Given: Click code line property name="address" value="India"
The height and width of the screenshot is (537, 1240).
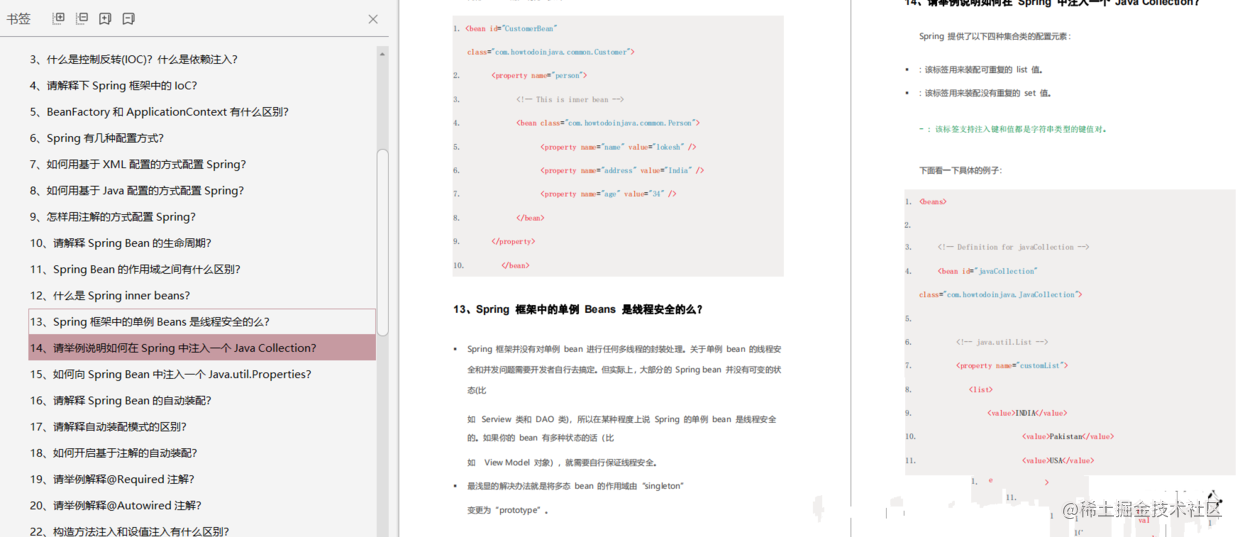Looking at the screenshot, I should [x=622, y=170].
